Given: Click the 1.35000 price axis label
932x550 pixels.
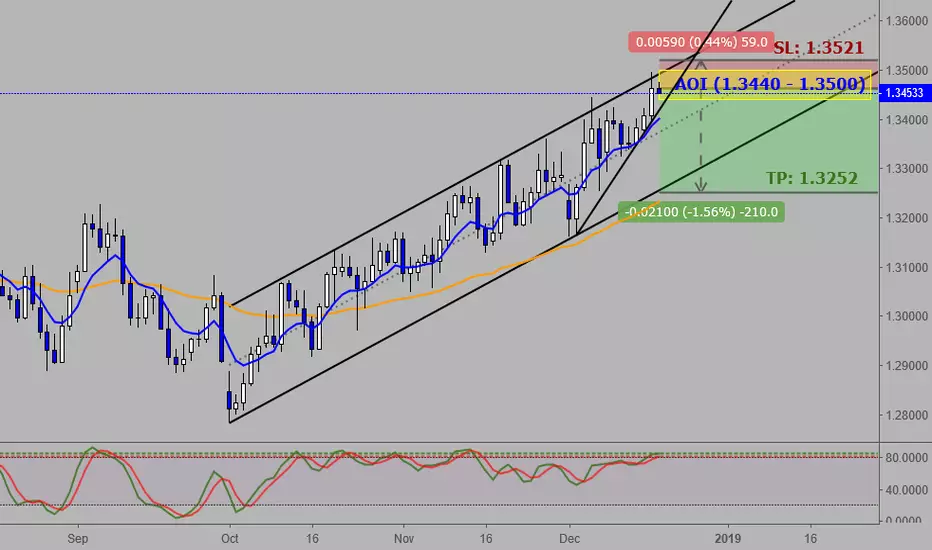Looking at the screenshot, I should click(906, 70).
